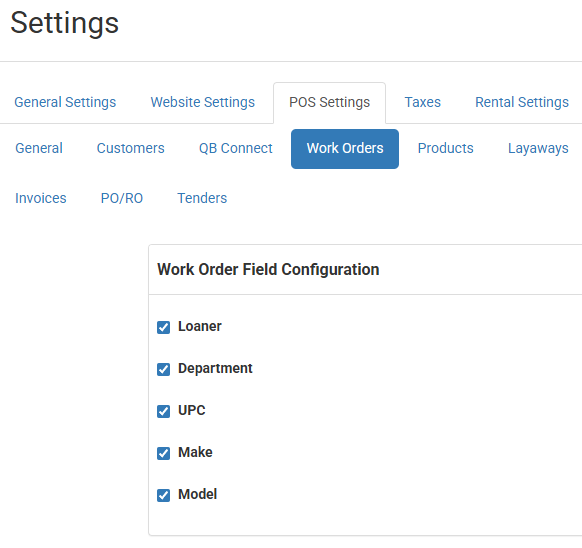
Task: Toggle the Model checkbox
Action: pyautogui.click(x=163, y=495)
